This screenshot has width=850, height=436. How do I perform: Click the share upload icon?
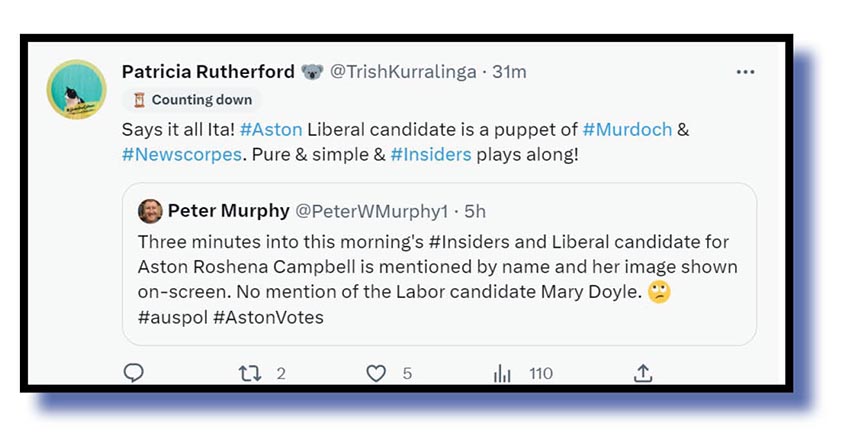[643, 374]
